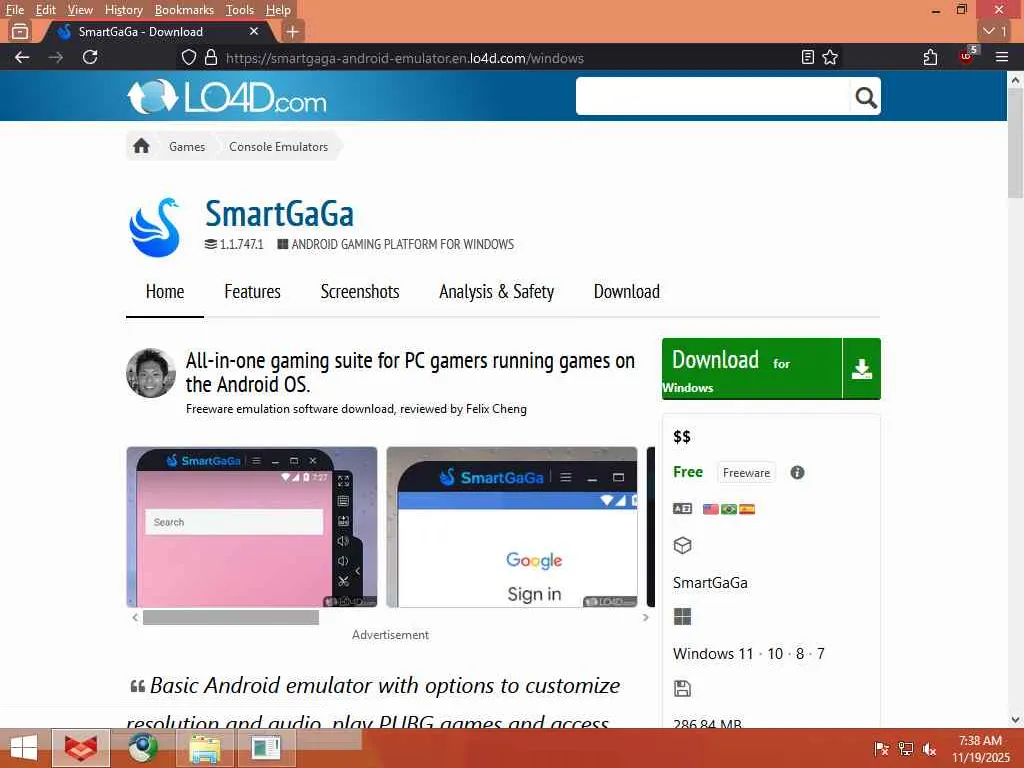Follow the Console Emulators breadcrumb link
Screen dimensions: 1024x768
(x=278, y=146)
